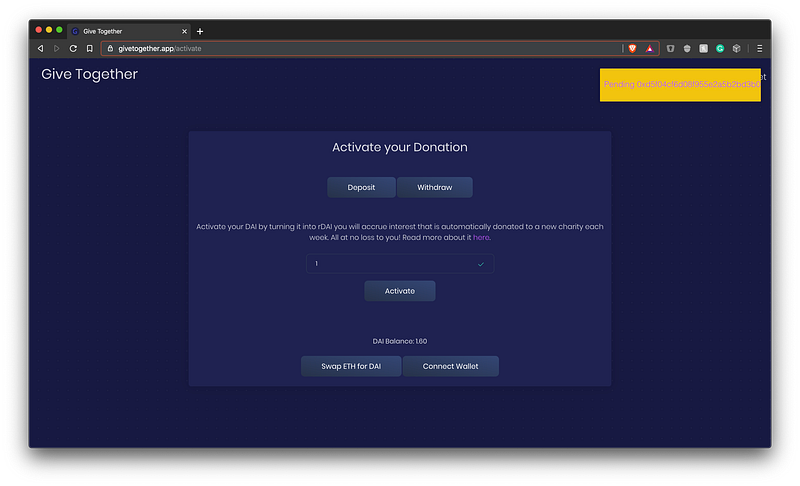Click the yellow Pending transaction notification

680,85
